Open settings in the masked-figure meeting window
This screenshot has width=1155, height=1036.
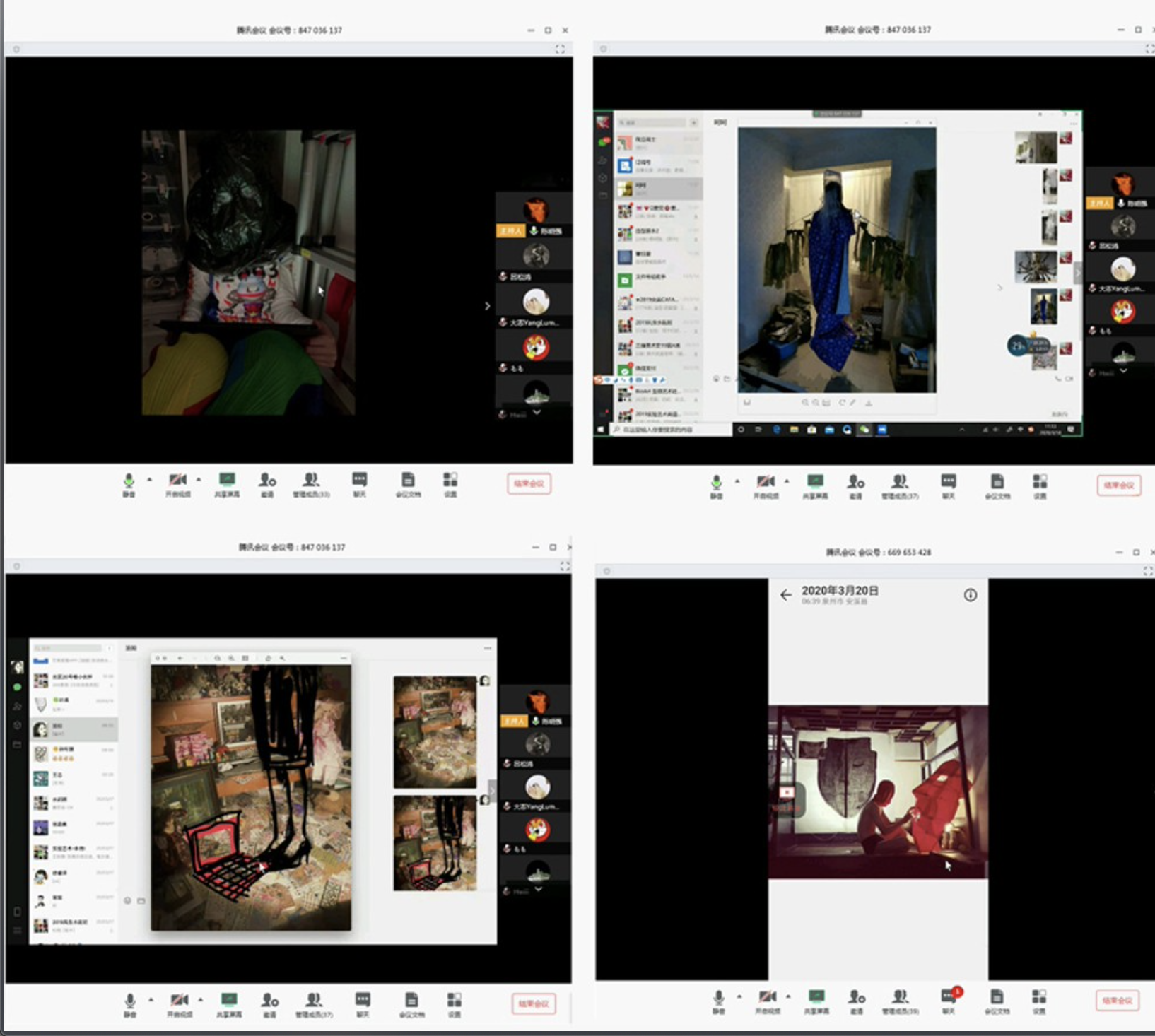[x=450, y=485]
